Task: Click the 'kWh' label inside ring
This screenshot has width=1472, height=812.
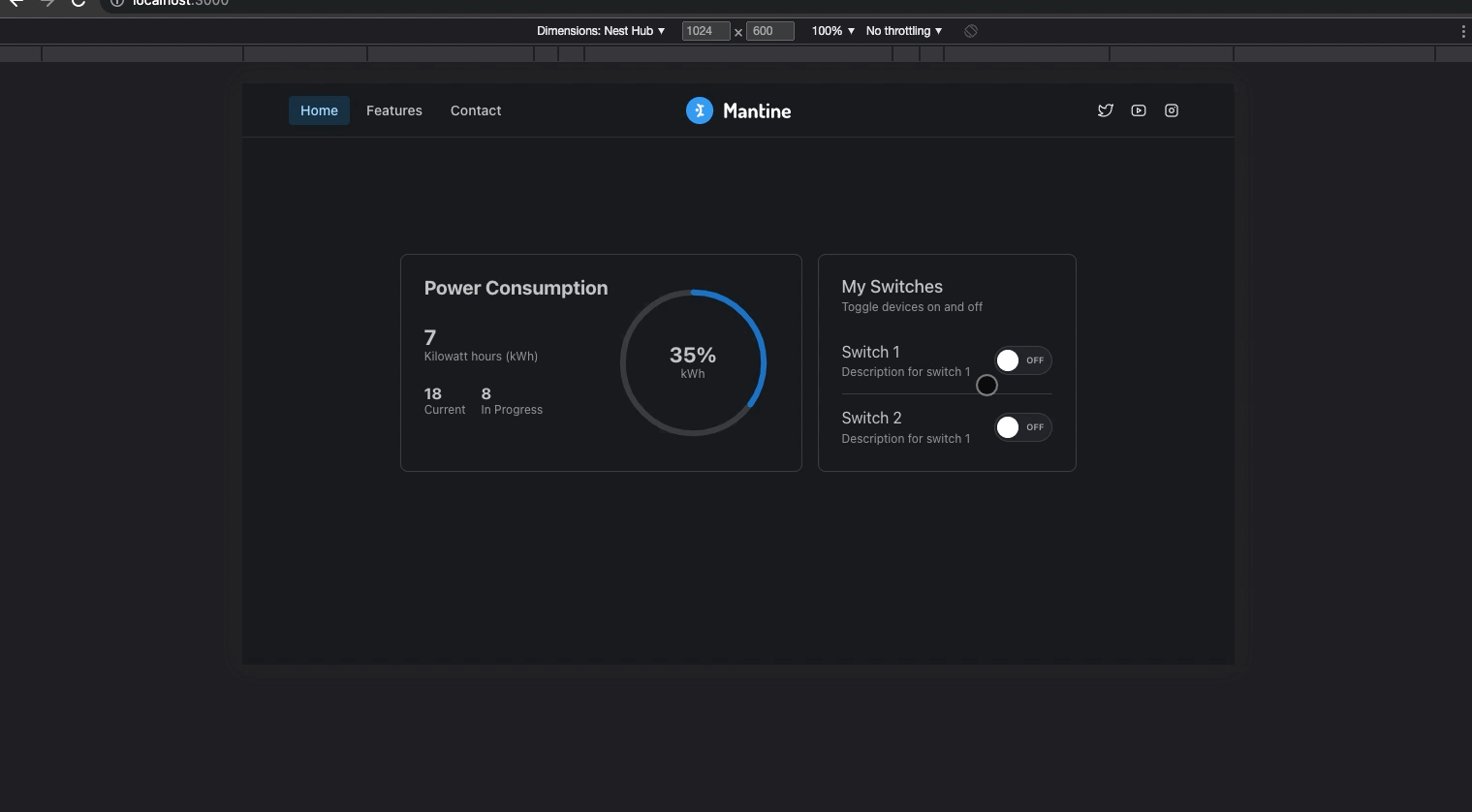Action: [x=693, y=374]
